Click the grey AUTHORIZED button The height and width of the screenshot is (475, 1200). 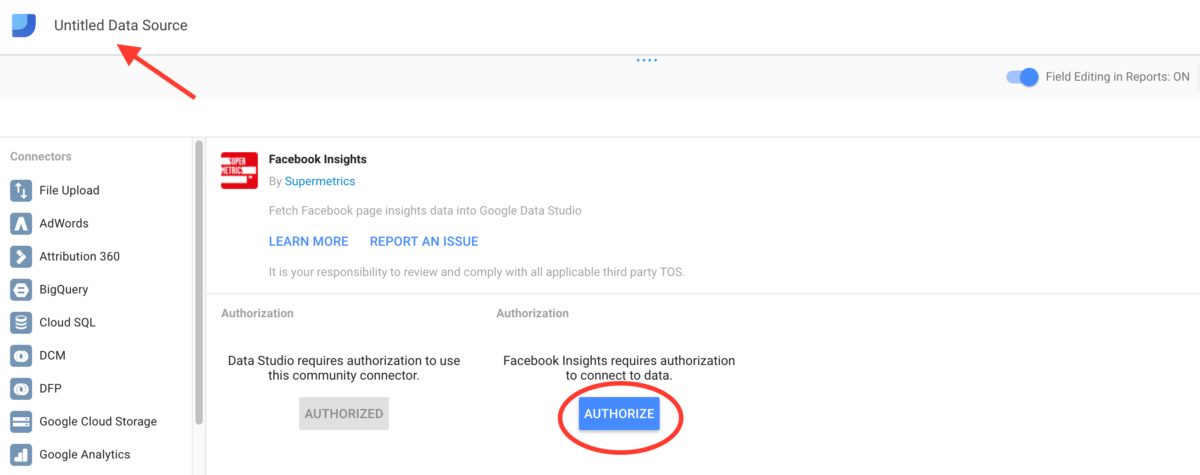344,413
